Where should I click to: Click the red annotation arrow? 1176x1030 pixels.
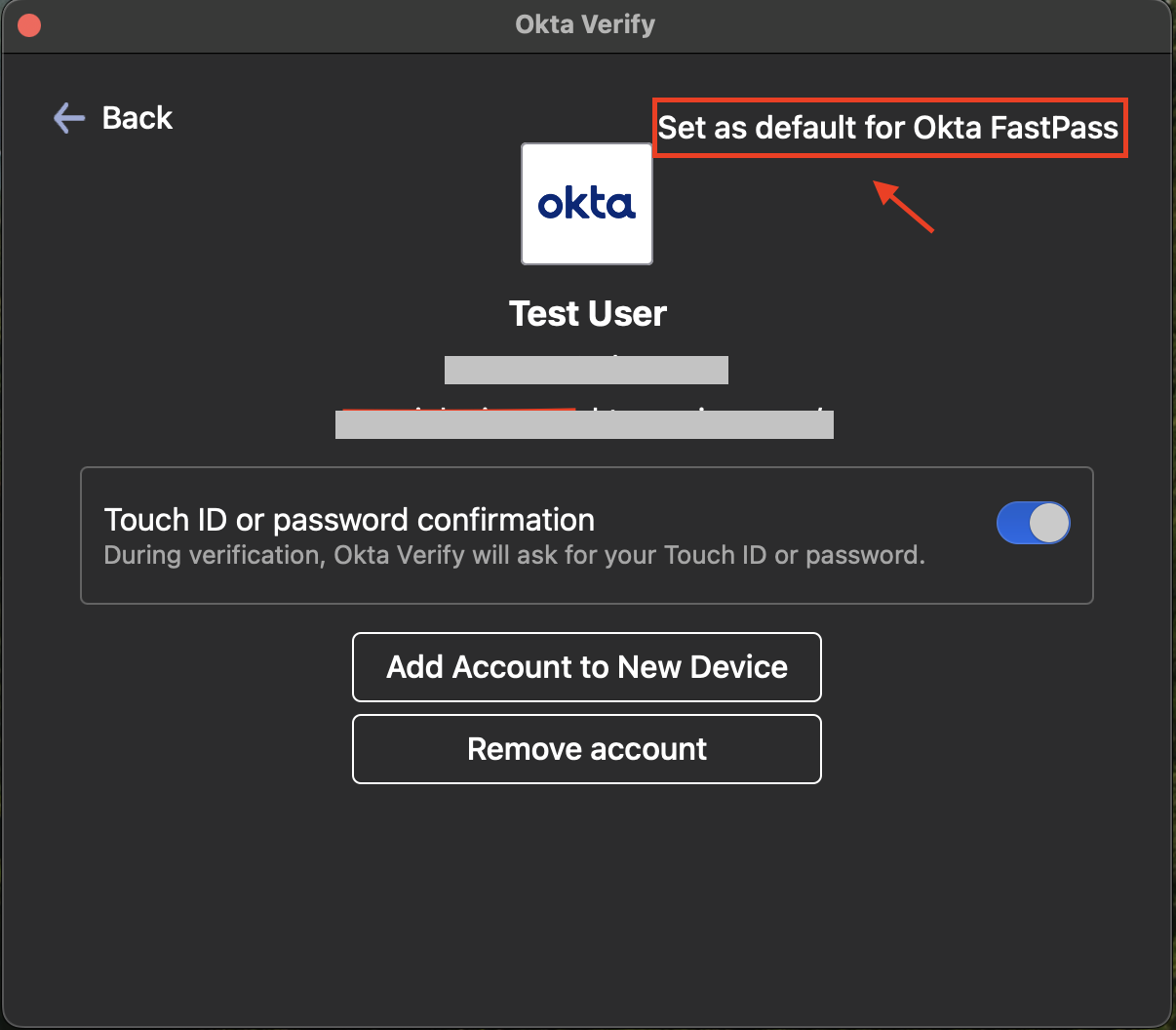click(x=905, y=207)
